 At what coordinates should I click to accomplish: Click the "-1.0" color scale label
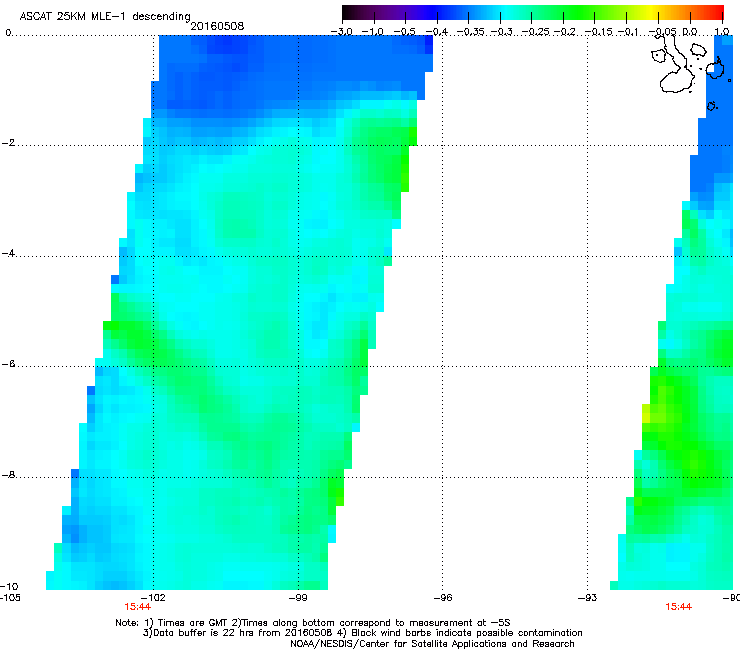pos(373,32)
